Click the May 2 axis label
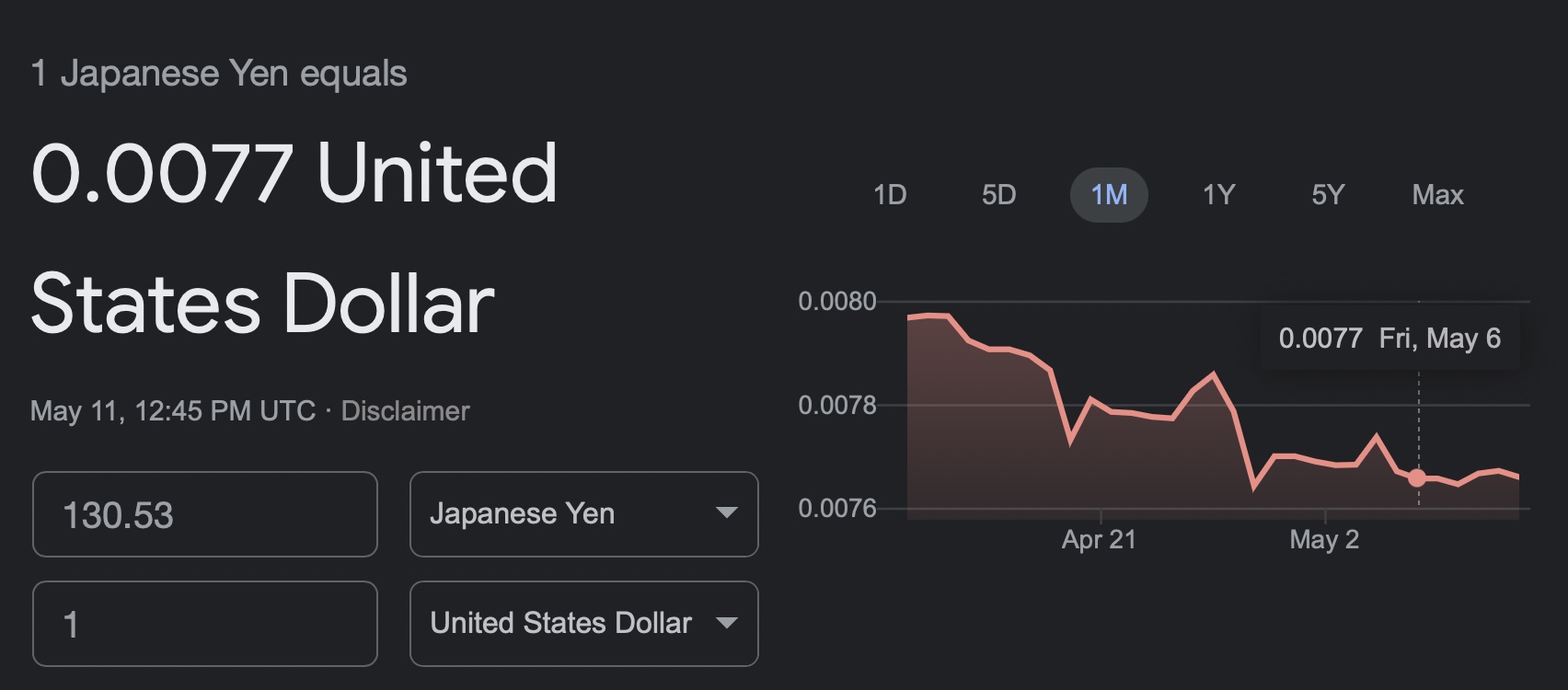This screenshot has width=1568, height=690. [1324, 540]
